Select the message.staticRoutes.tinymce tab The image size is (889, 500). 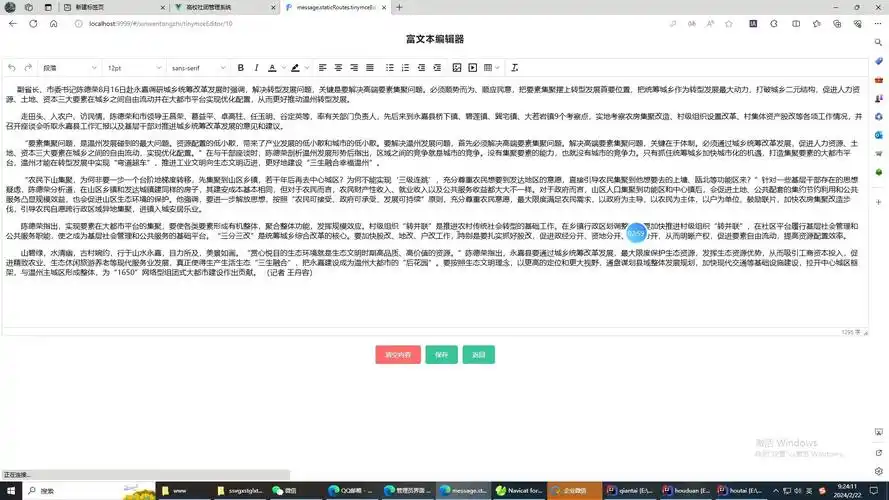[335, 7]
